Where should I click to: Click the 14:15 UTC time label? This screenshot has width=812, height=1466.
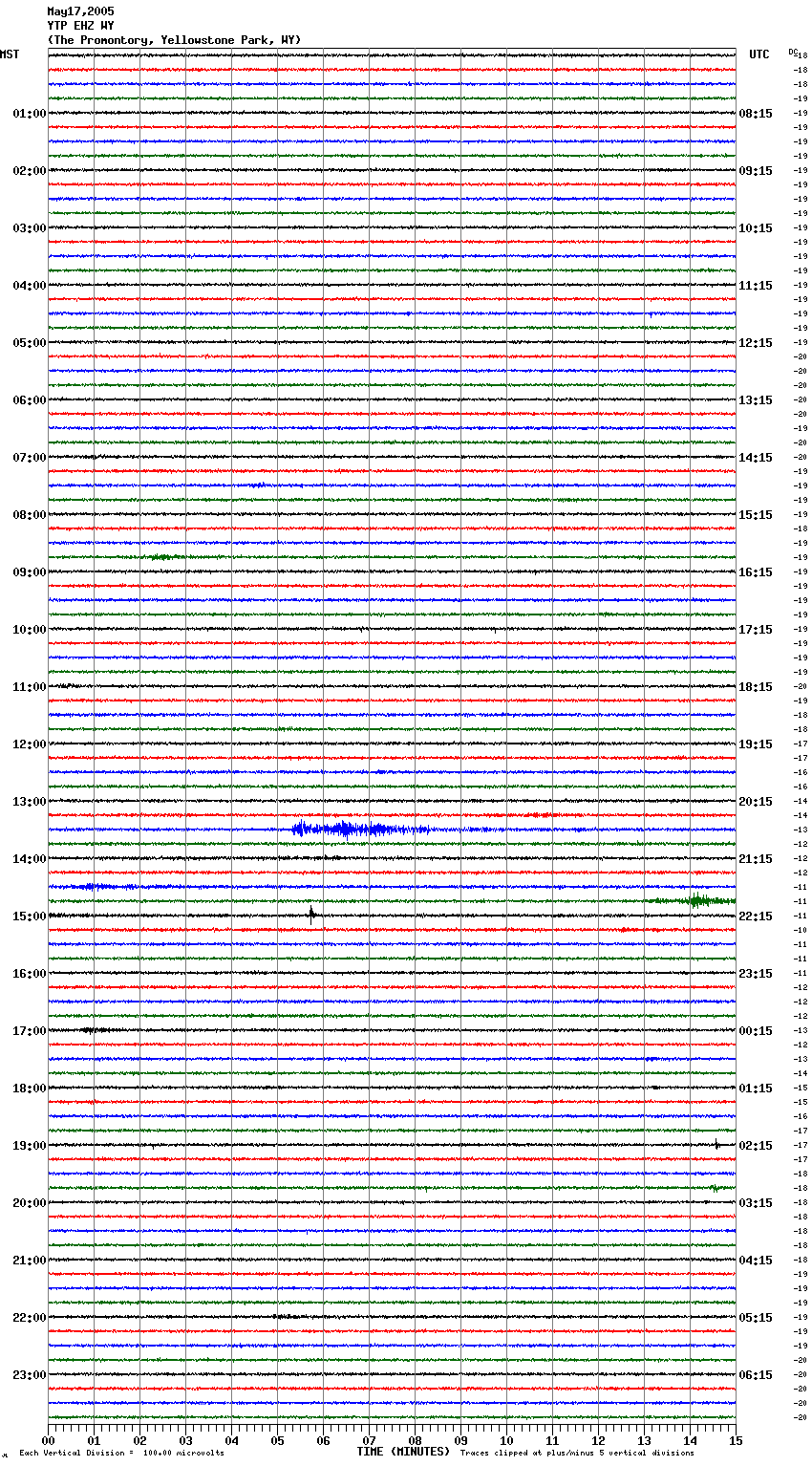click(756, 458)
